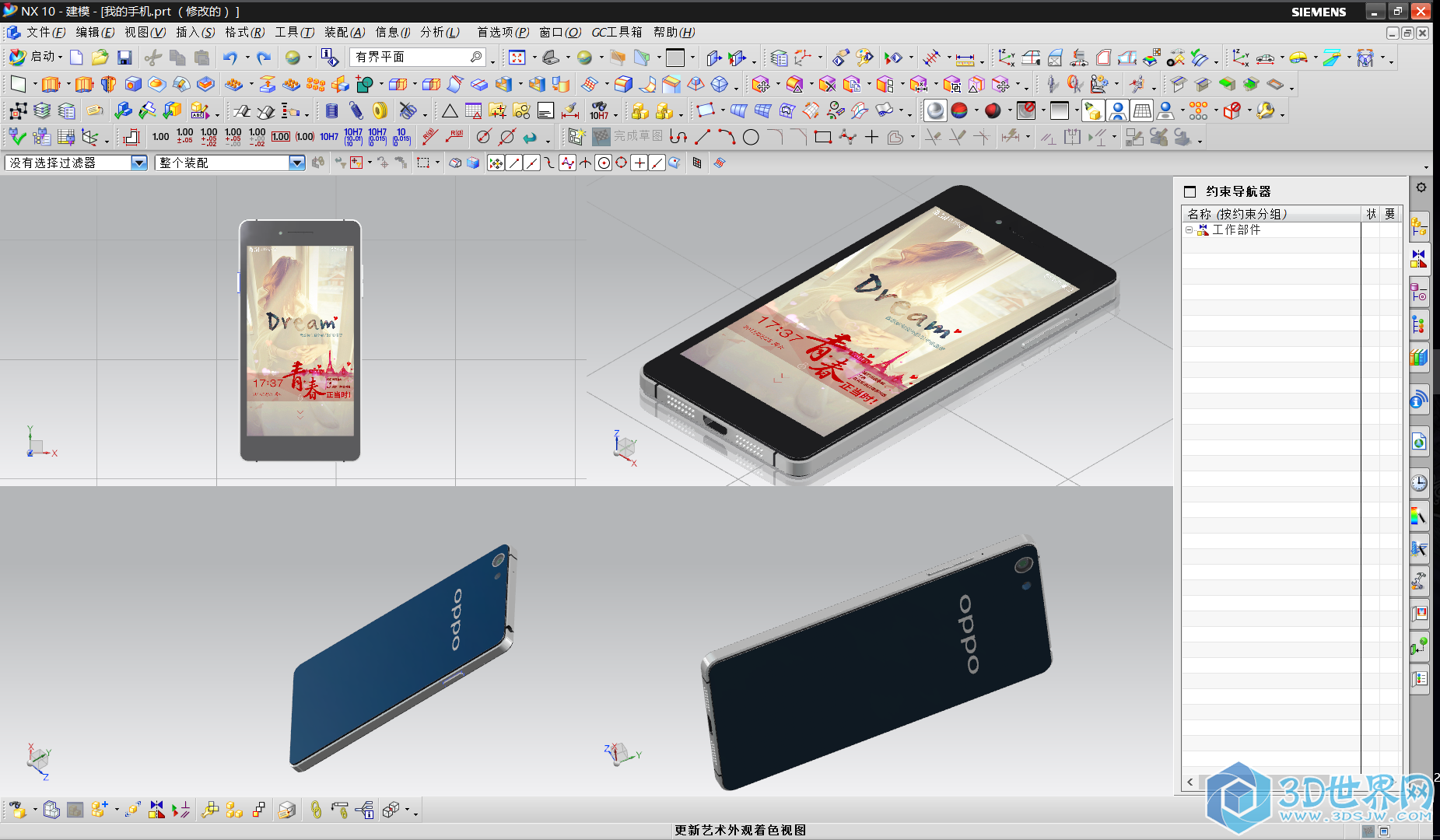The height and width of the screenshot is (840, 1440).
Task: Click the settings gear atop resource bar
Action: point(1421,188)
